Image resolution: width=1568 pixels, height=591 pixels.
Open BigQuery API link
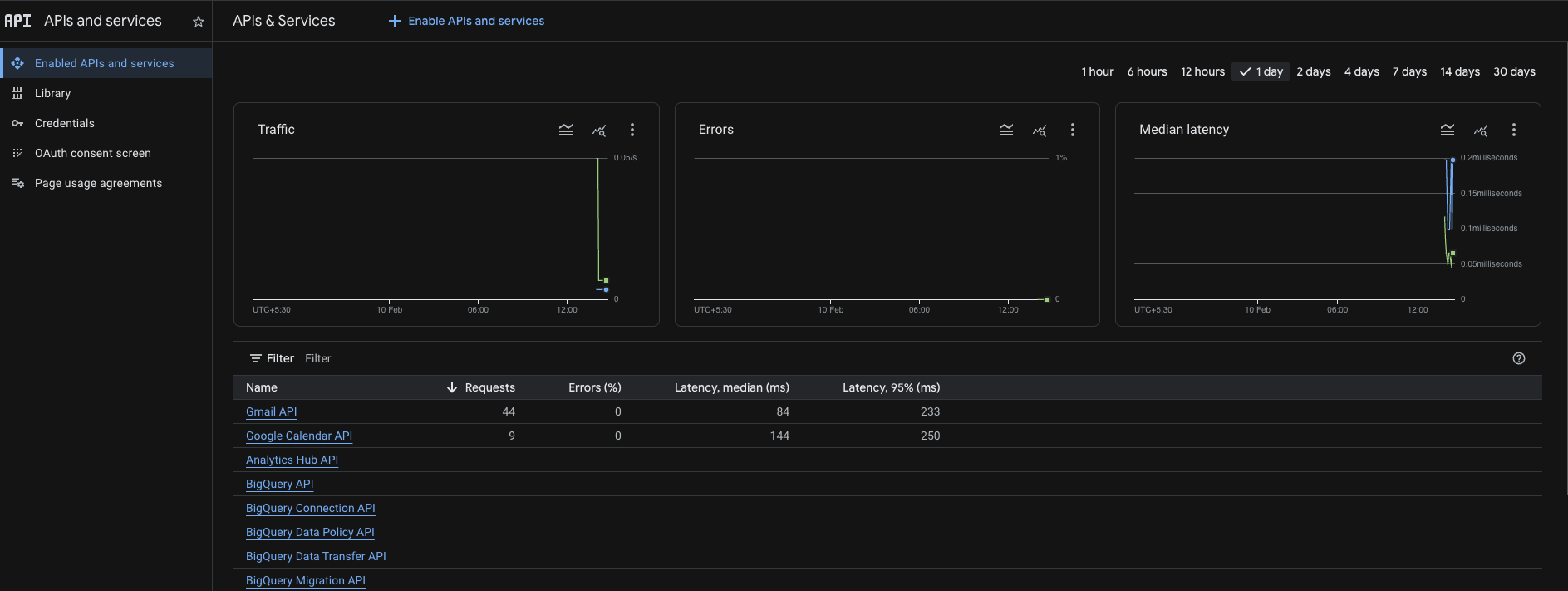[x=279, y=484]
